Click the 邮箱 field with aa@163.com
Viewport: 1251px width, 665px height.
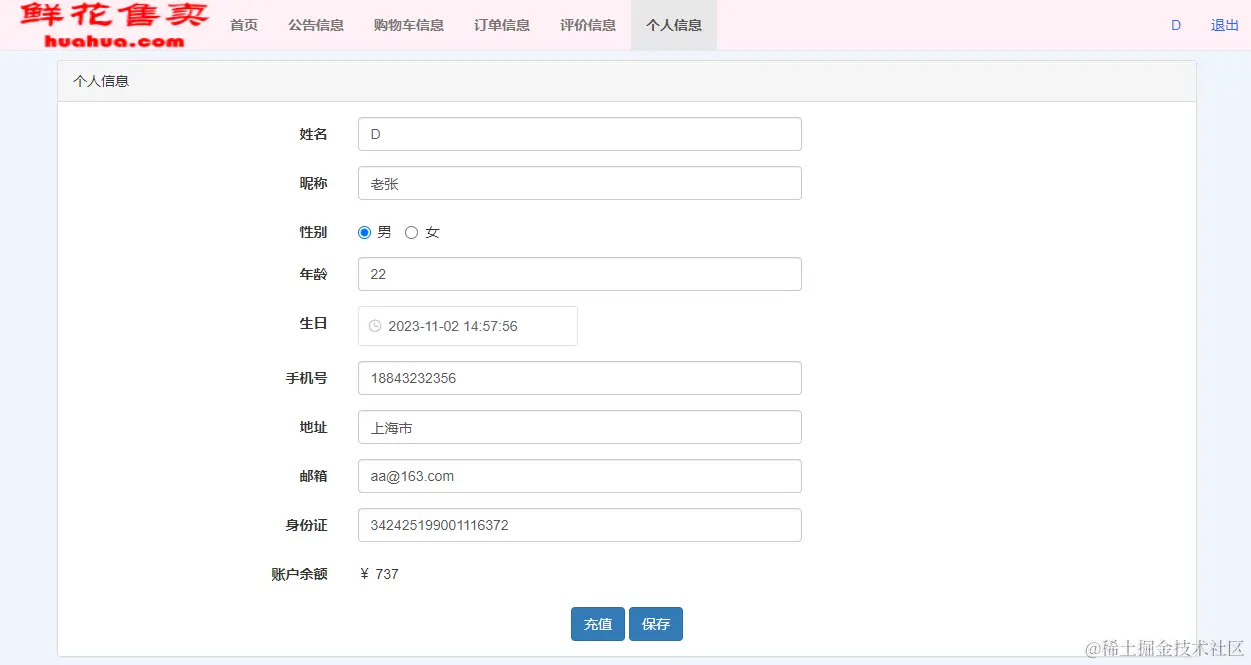[580, 476]
